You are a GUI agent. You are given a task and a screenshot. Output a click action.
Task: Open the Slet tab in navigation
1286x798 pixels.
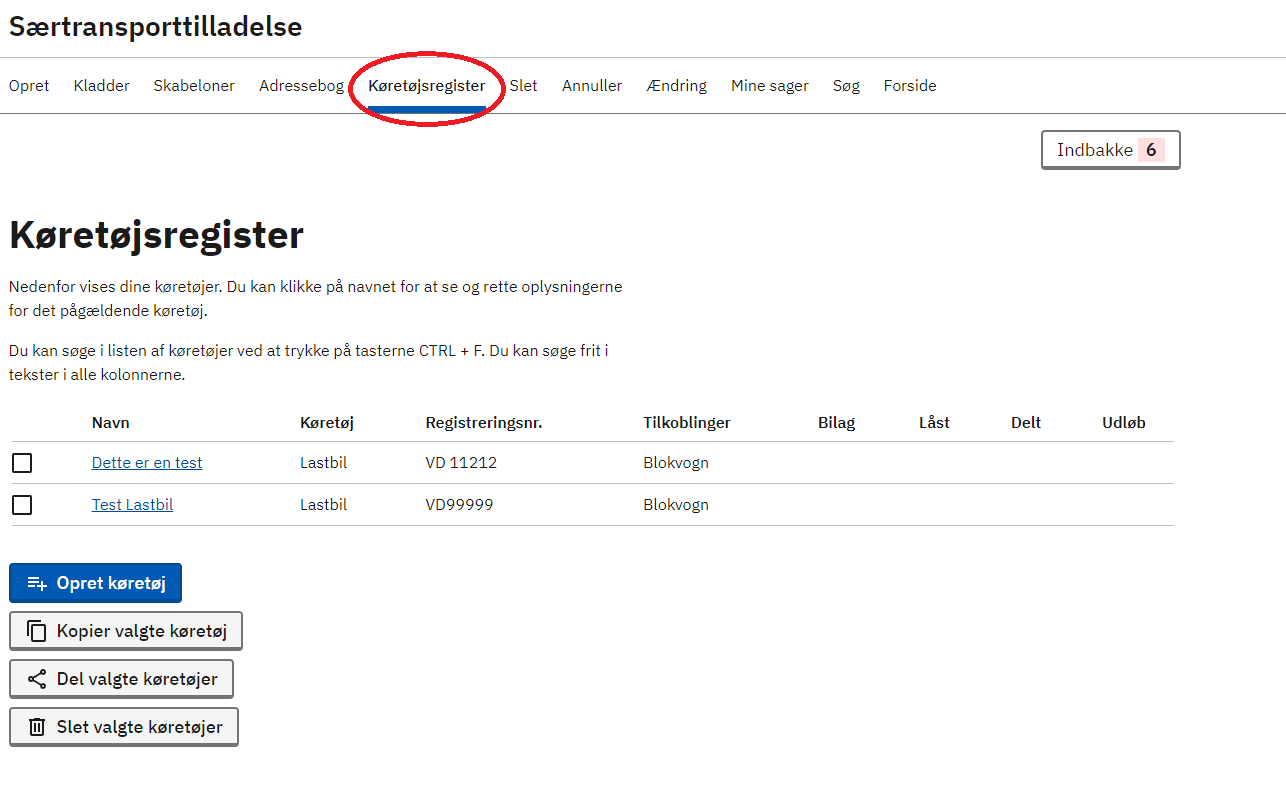pos(523,86)
